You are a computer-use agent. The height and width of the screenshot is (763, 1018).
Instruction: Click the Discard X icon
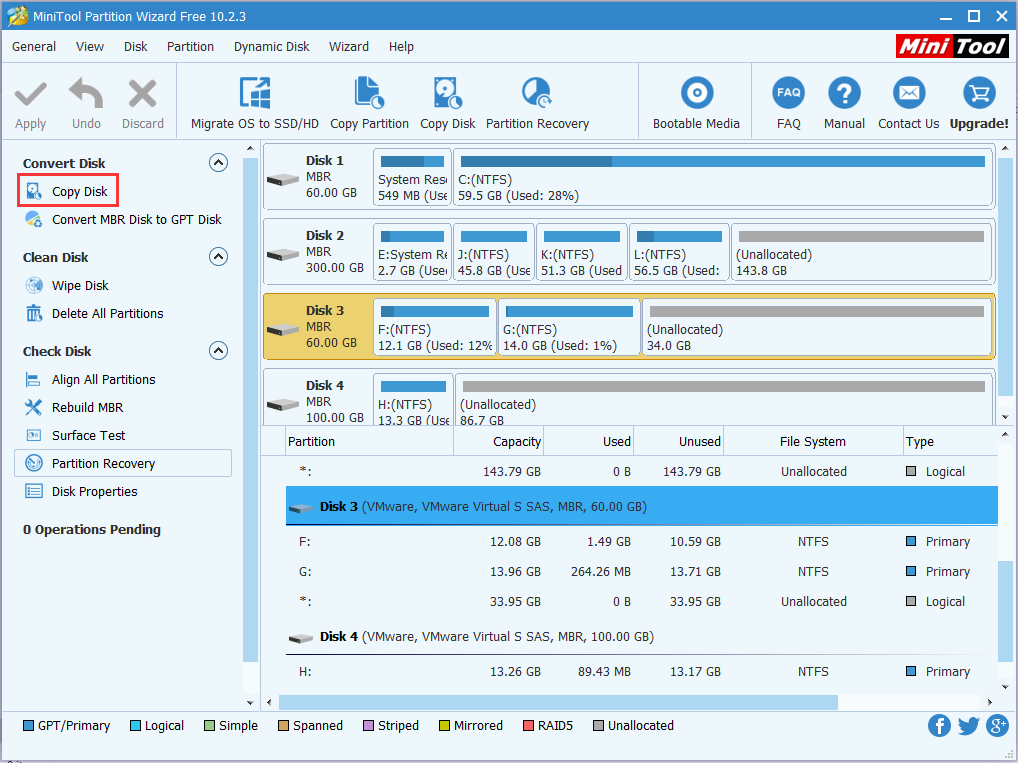142,94
